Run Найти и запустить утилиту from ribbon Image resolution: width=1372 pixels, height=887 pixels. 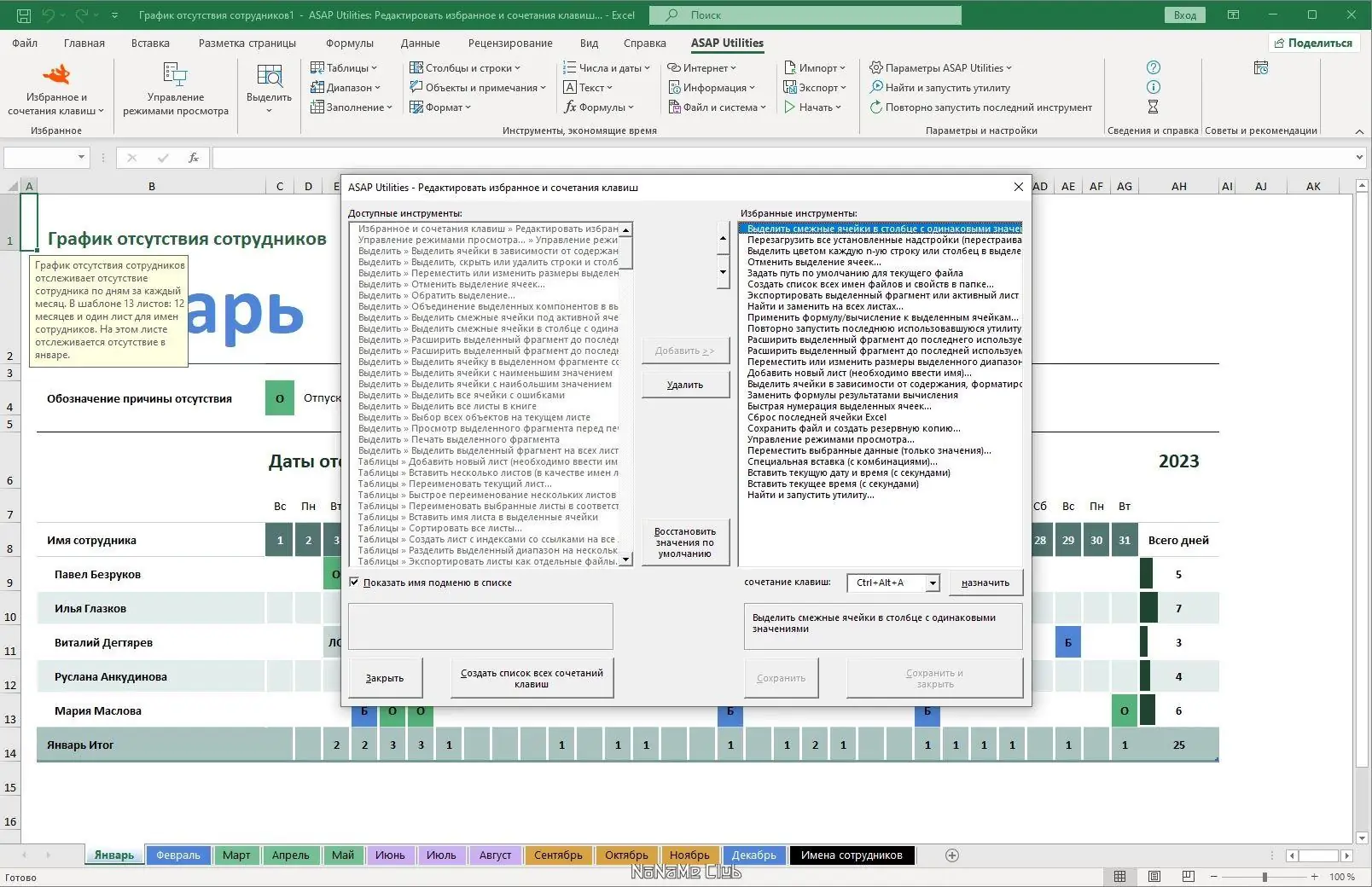(939, 88)
